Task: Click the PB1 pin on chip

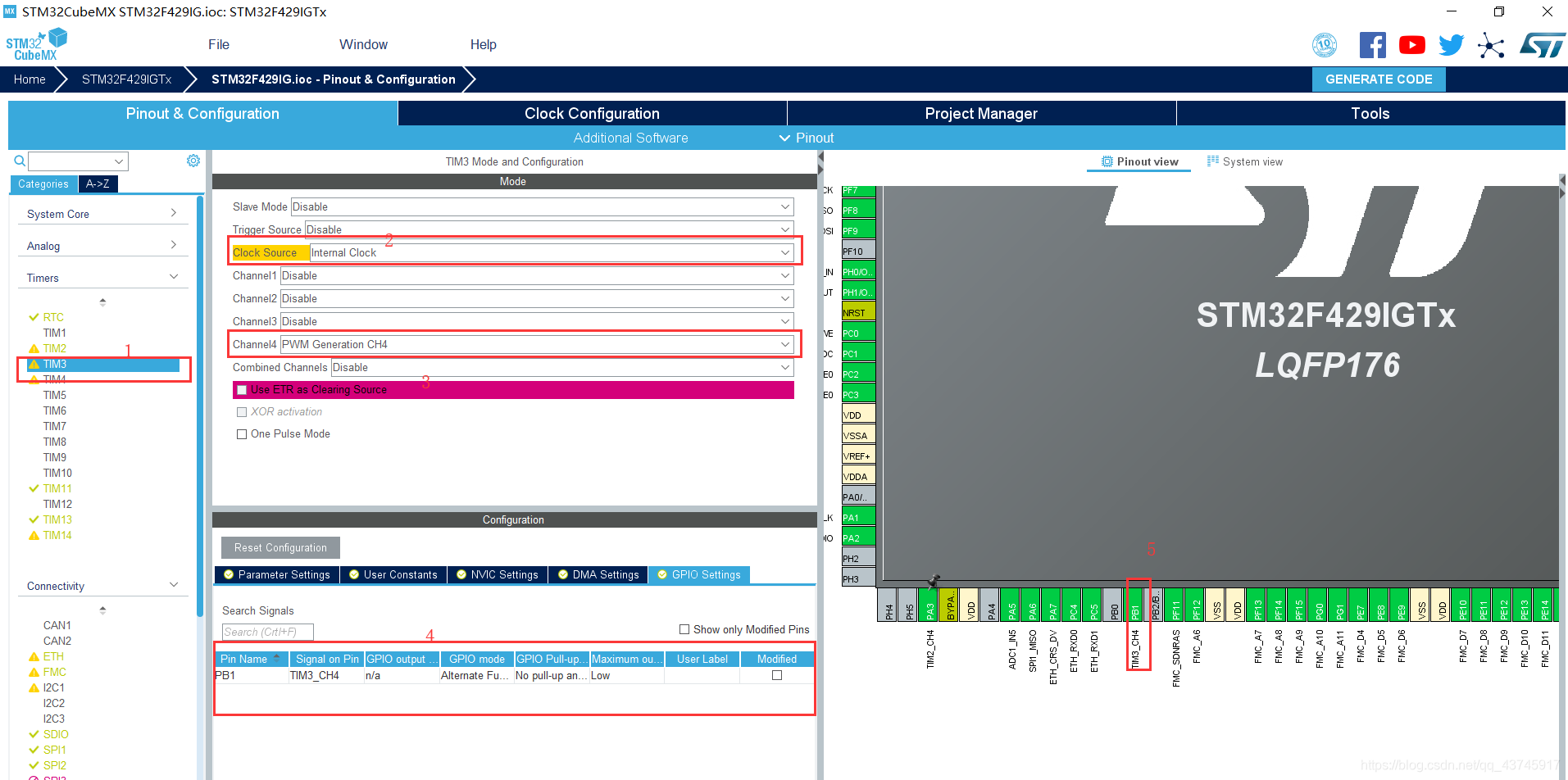Action: tap(1134, 605)
